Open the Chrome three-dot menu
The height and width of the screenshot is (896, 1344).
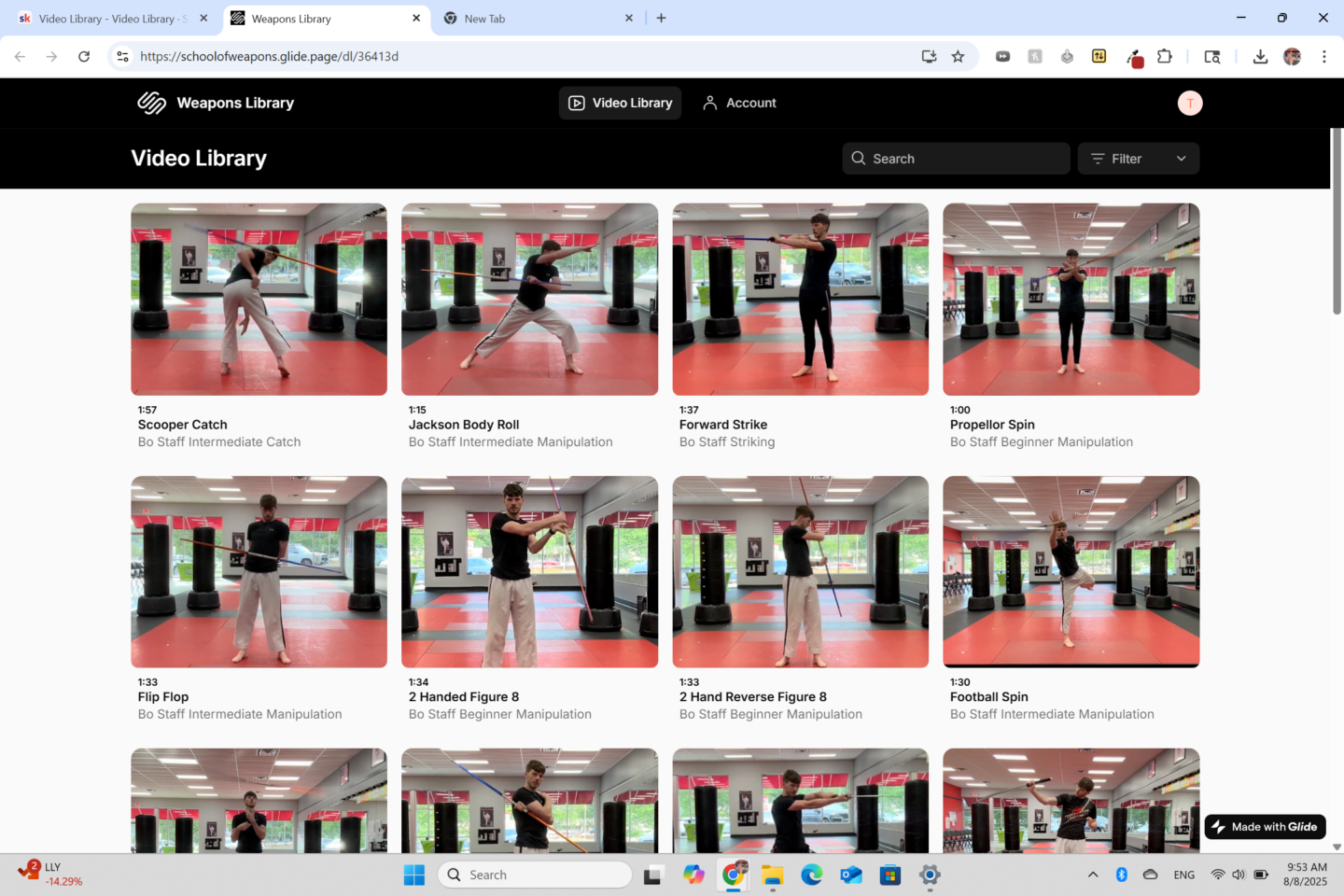[1323, 57]
